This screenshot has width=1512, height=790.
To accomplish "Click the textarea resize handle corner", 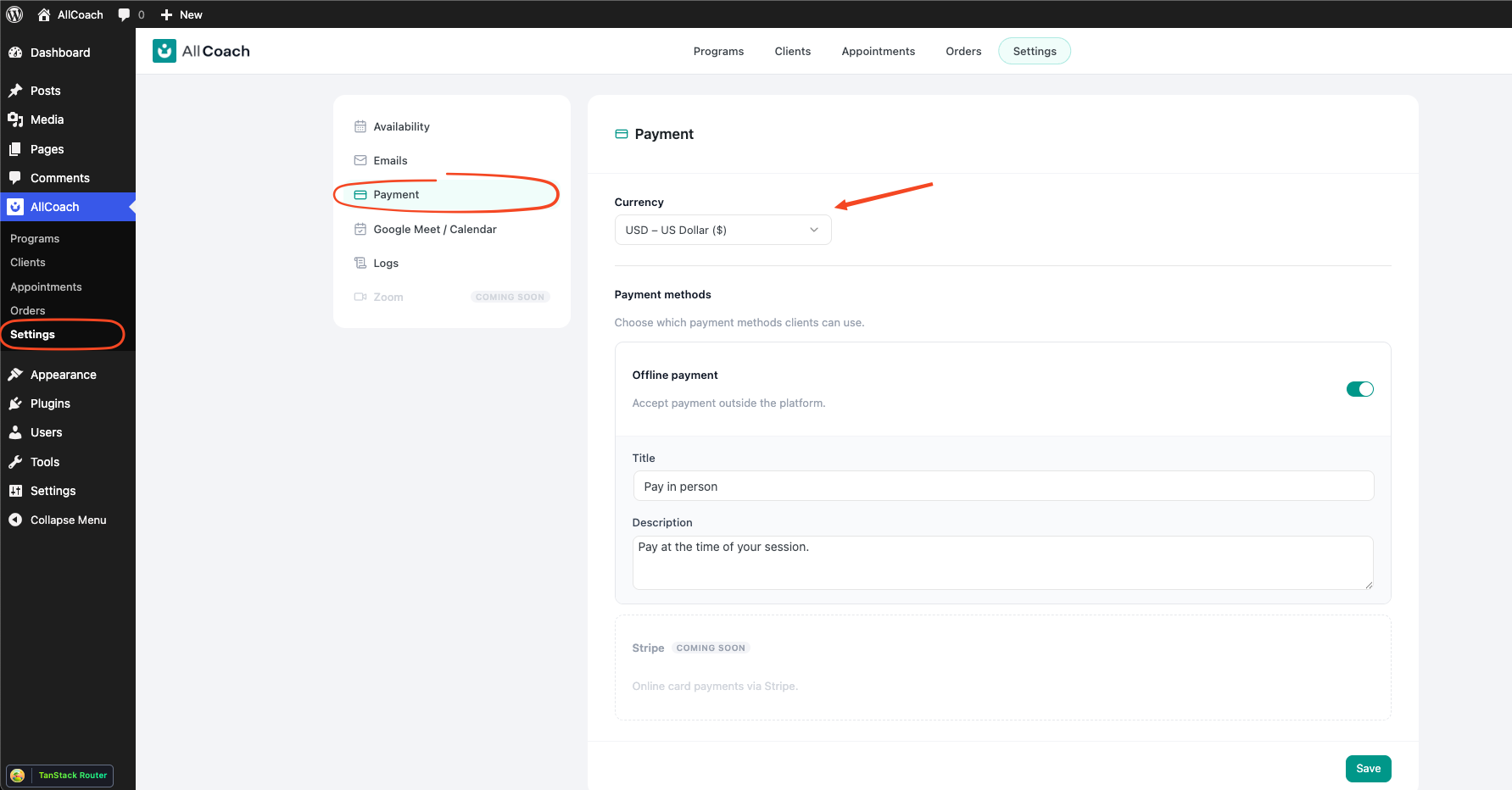I will pyautogui.click(x=1368, y=585).
